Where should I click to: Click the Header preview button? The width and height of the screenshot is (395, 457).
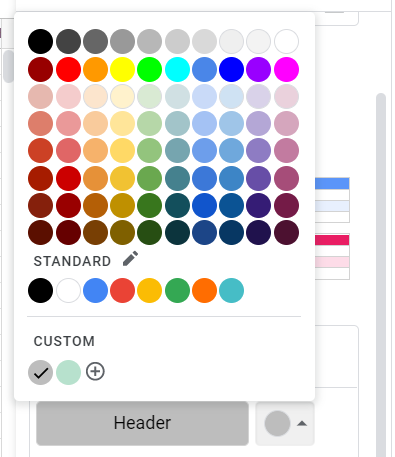142,423
